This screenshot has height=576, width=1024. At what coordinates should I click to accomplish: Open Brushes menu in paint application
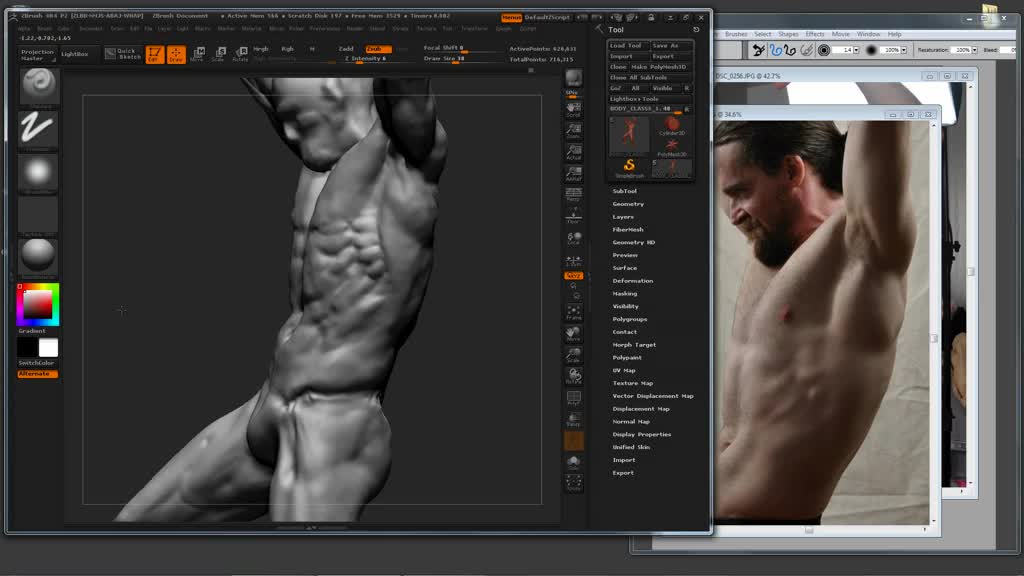pyautogui.click(x=735, y=34)
